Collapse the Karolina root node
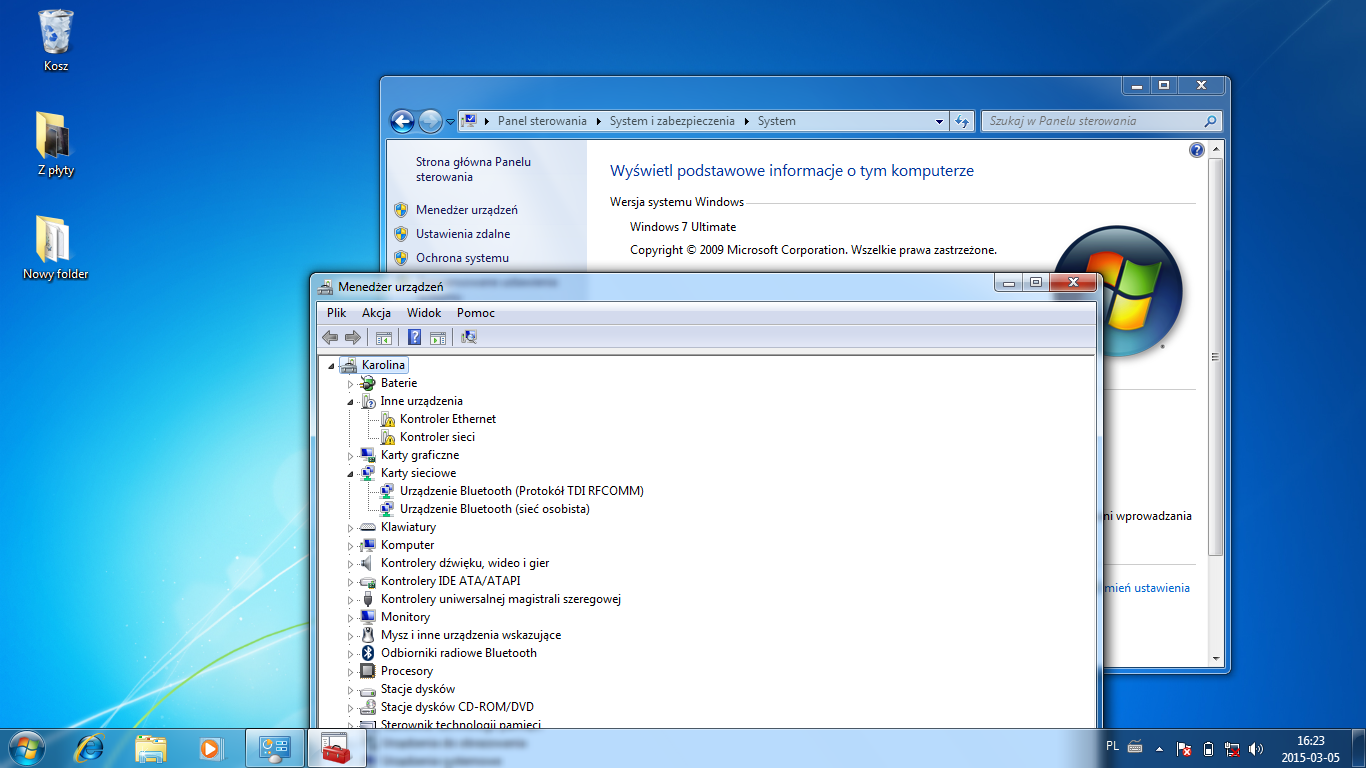The image size is (1366, 768). click(x=332, y=365)
